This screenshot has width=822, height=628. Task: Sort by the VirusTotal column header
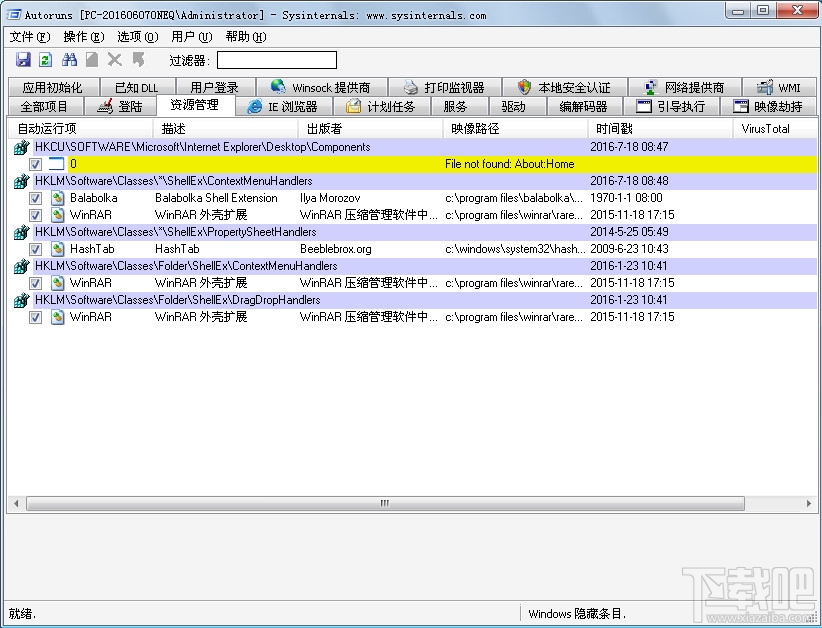(775, 128)
